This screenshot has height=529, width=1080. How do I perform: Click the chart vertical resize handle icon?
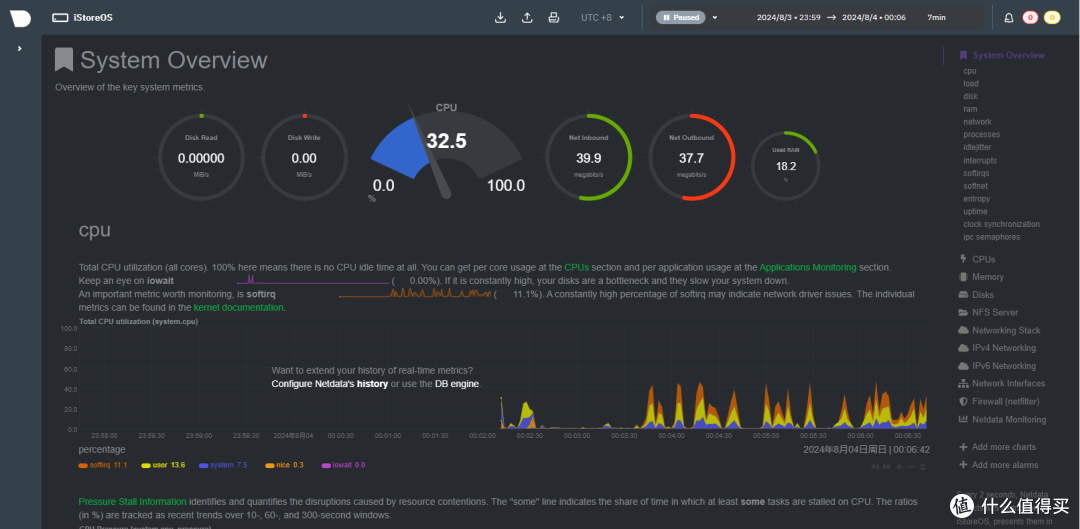pyautogui.click(x=922, y=467)
